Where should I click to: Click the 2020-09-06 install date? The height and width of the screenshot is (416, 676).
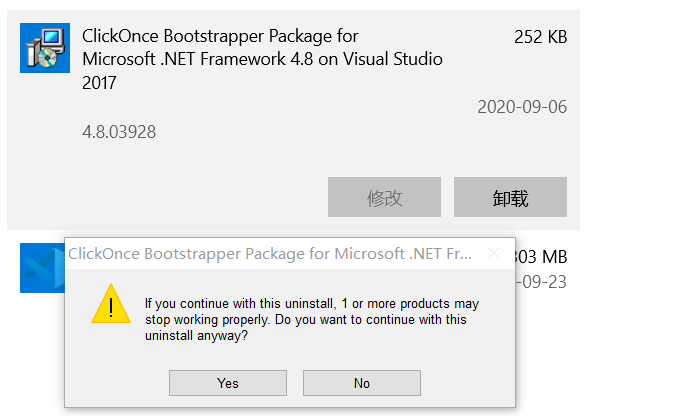click(522, 107)
